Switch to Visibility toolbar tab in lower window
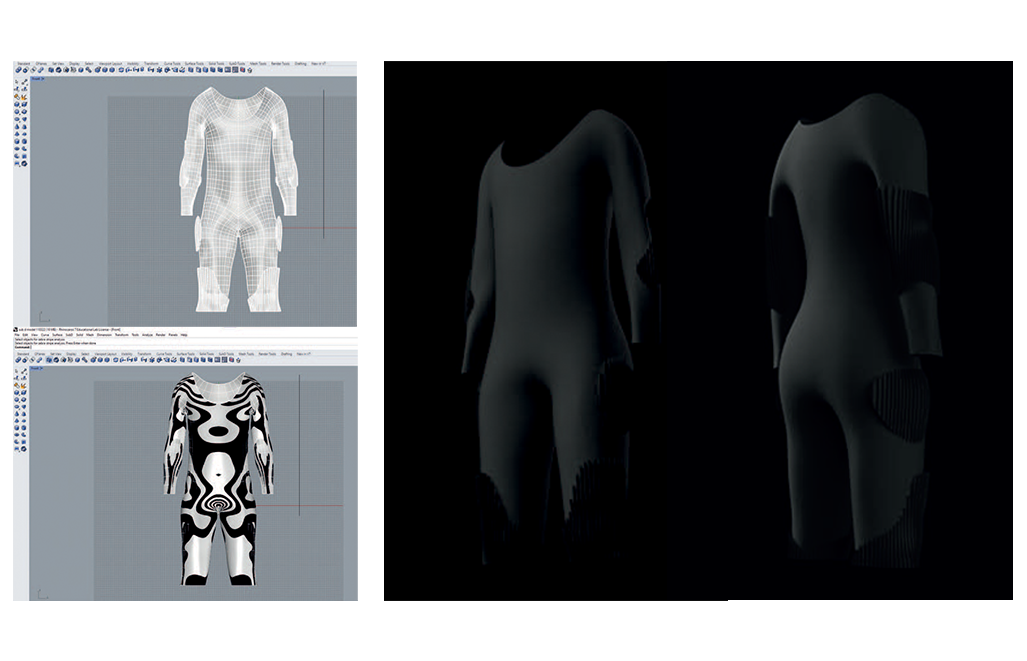 pyautogui.click(x=126, y=354)
